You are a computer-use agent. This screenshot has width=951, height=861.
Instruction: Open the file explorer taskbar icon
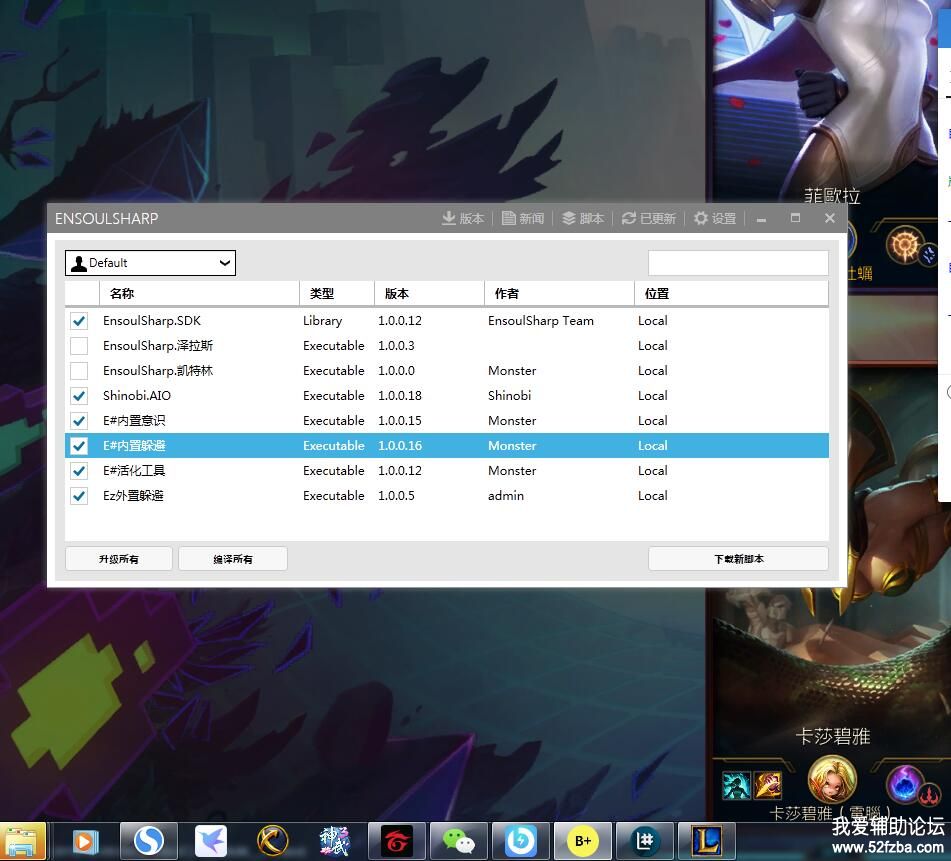[22, 842]
